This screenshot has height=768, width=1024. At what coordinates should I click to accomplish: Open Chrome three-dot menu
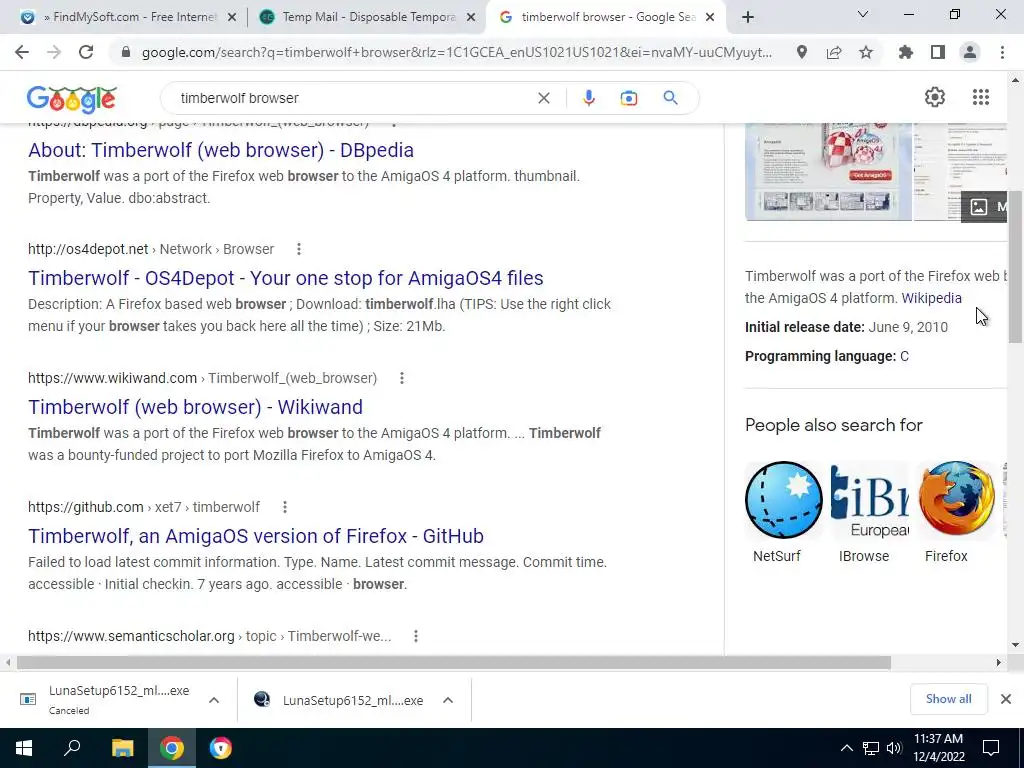pyautogui.click(x=1002, y=52)
